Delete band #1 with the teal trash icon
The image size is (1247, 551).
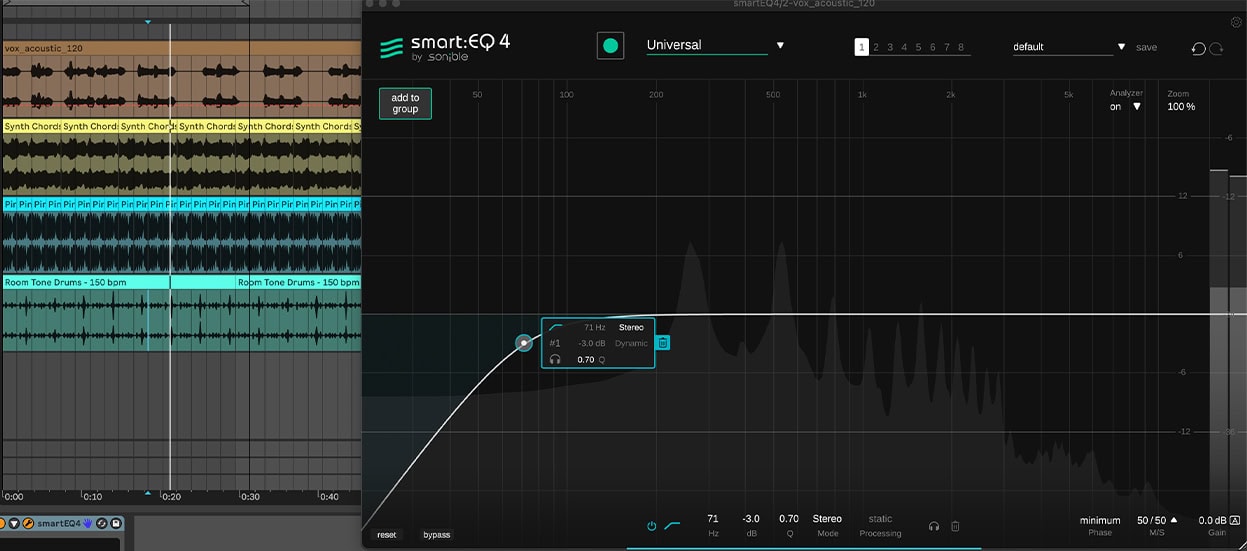(663, 343)
